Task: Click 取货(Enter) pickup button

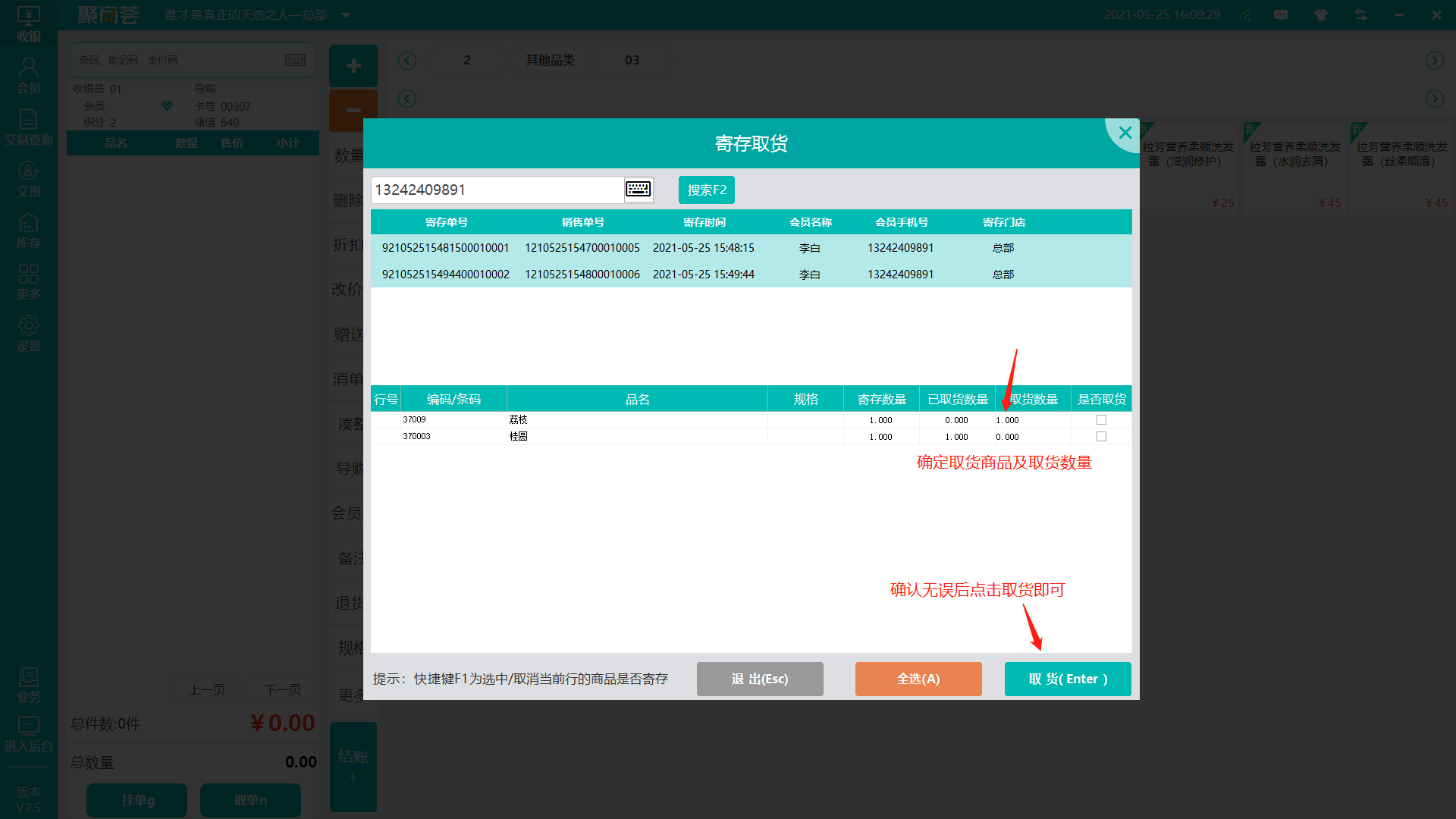Action: click(x=1068, y=679)
